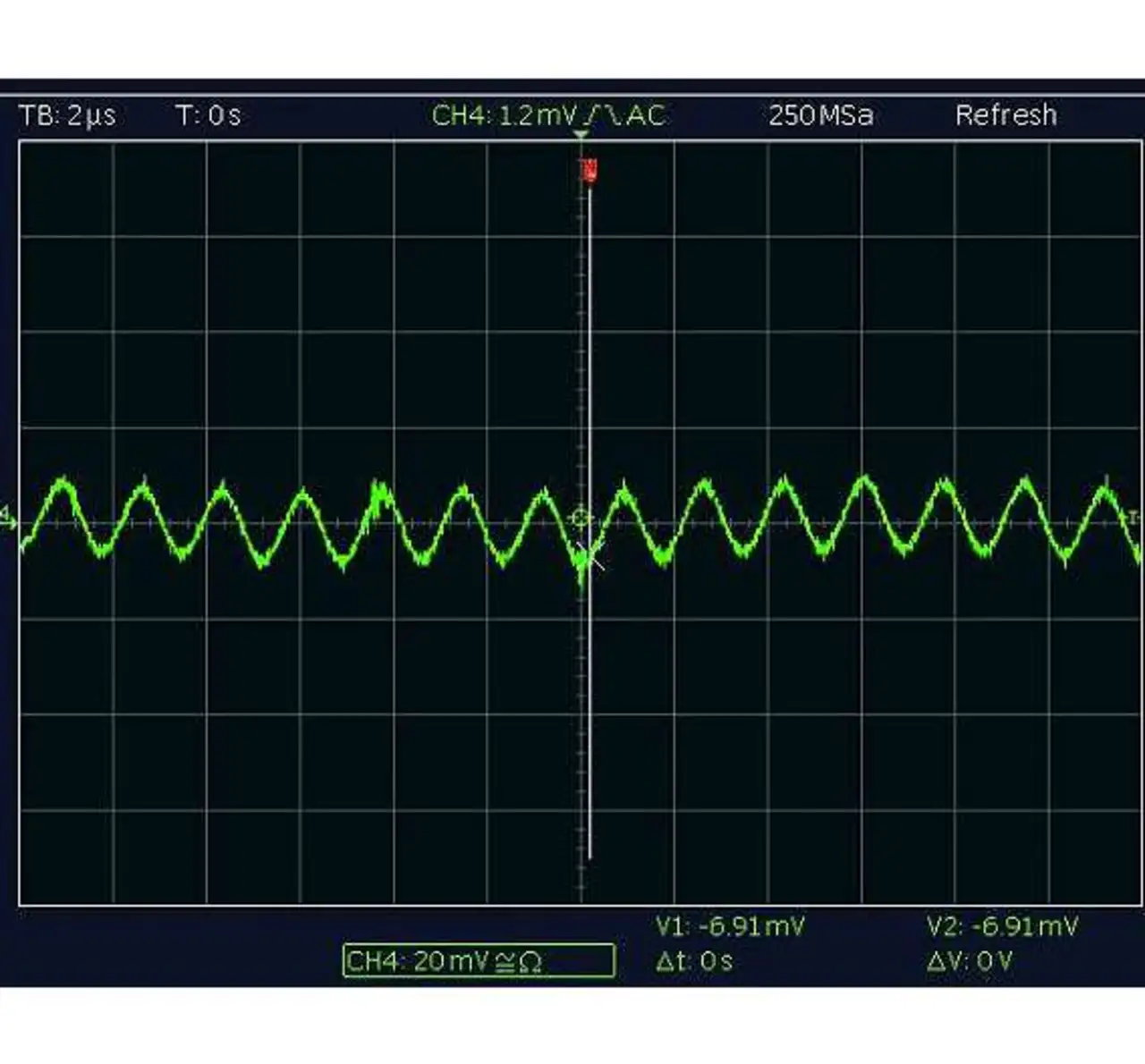Click the Refresh status label
Image resolution: width=1145 pixels, height=1064 pixels.
[x=1005, y=115]
